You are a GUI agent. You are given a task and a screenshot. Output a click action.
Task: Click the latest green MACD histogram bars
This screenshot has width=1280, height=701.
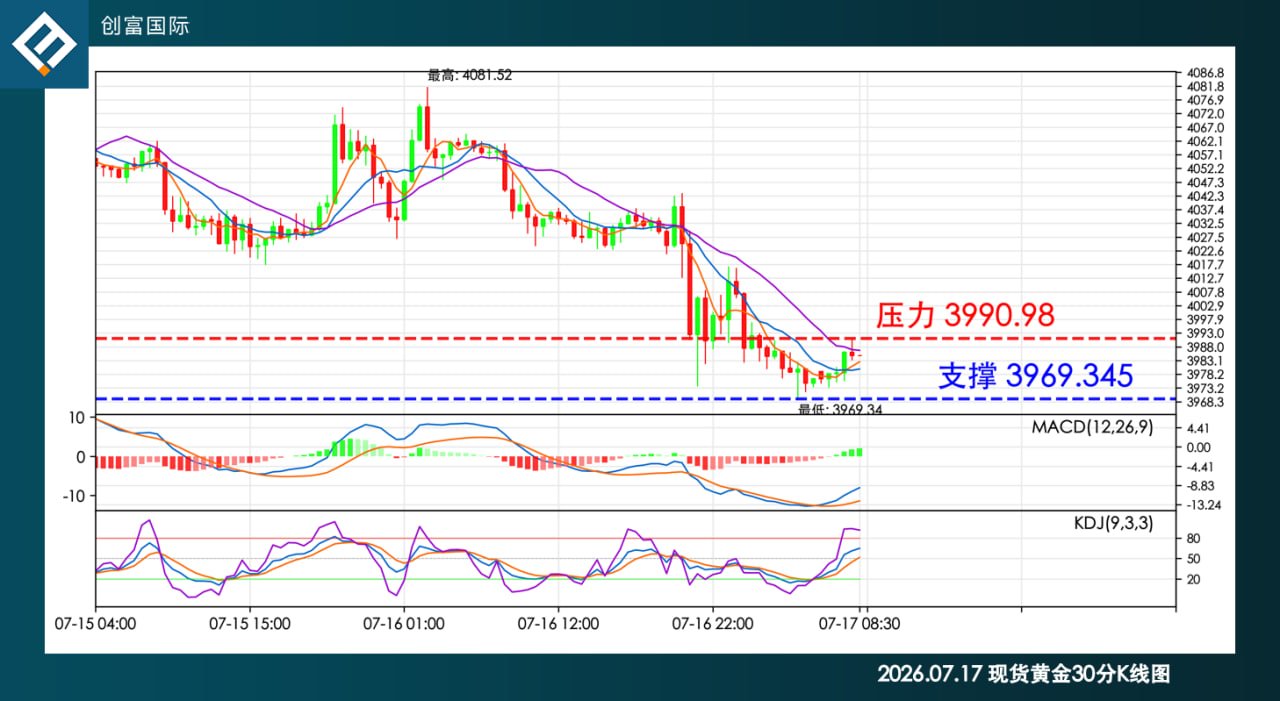pyautogui.click(x=850, y=453)
